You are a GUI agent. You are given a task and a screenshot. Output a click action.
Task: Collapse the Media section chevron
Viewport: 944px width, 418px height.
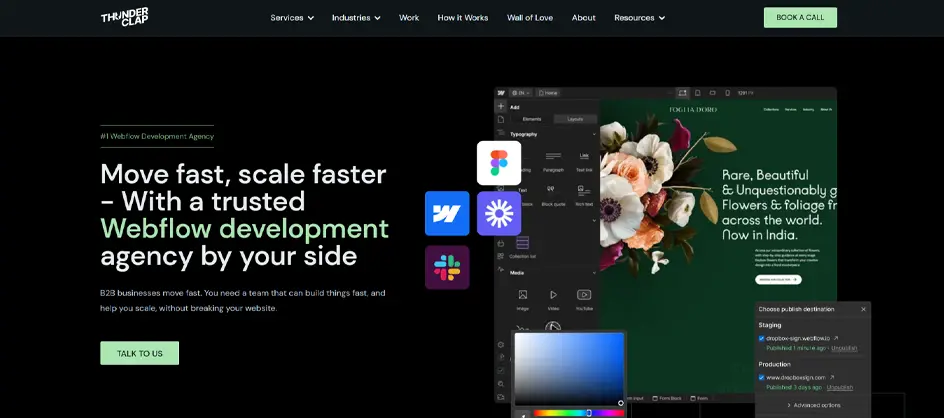[x=594, y=273]
